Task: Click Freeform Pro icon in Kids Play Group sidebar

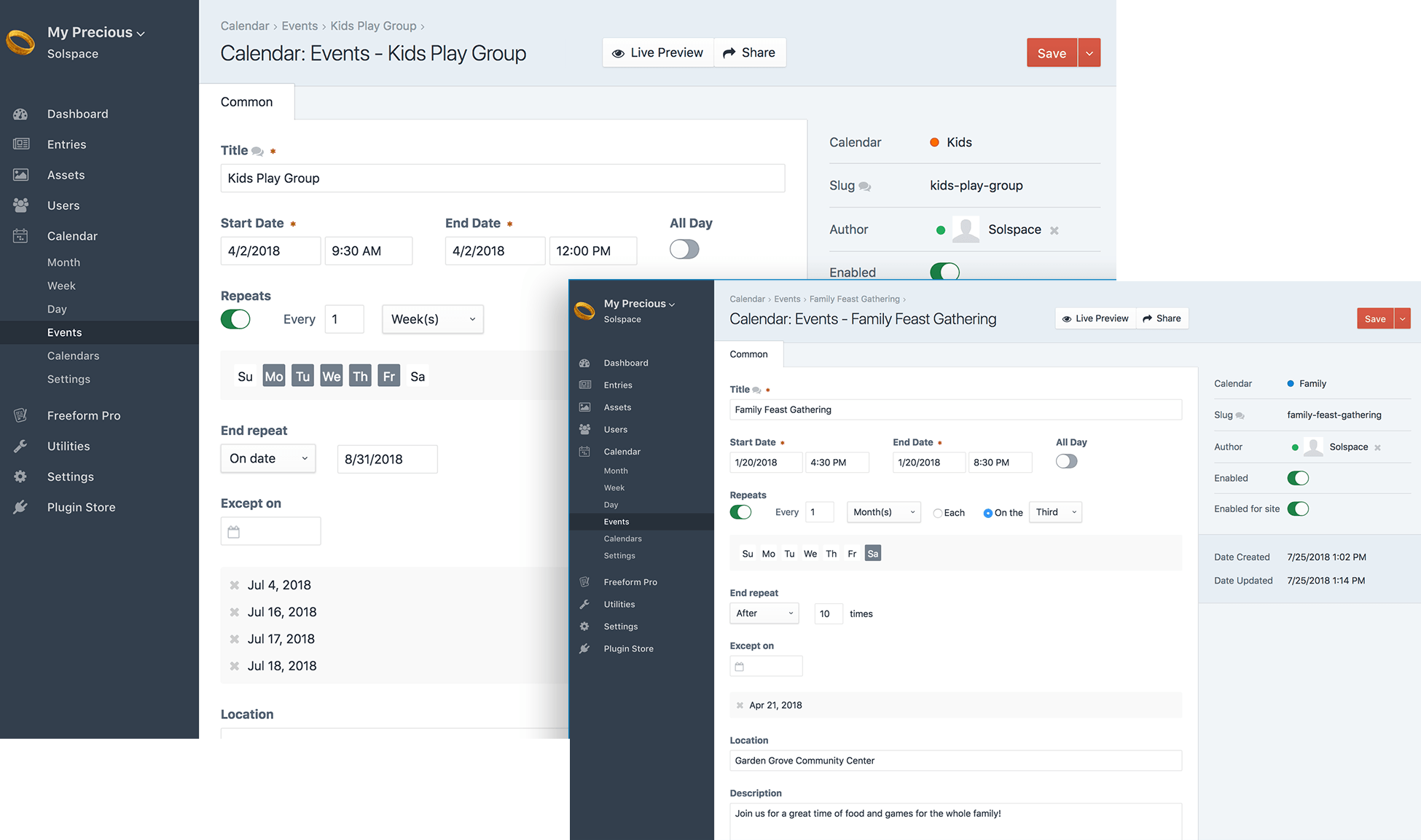Action: [x=20, y=415]
